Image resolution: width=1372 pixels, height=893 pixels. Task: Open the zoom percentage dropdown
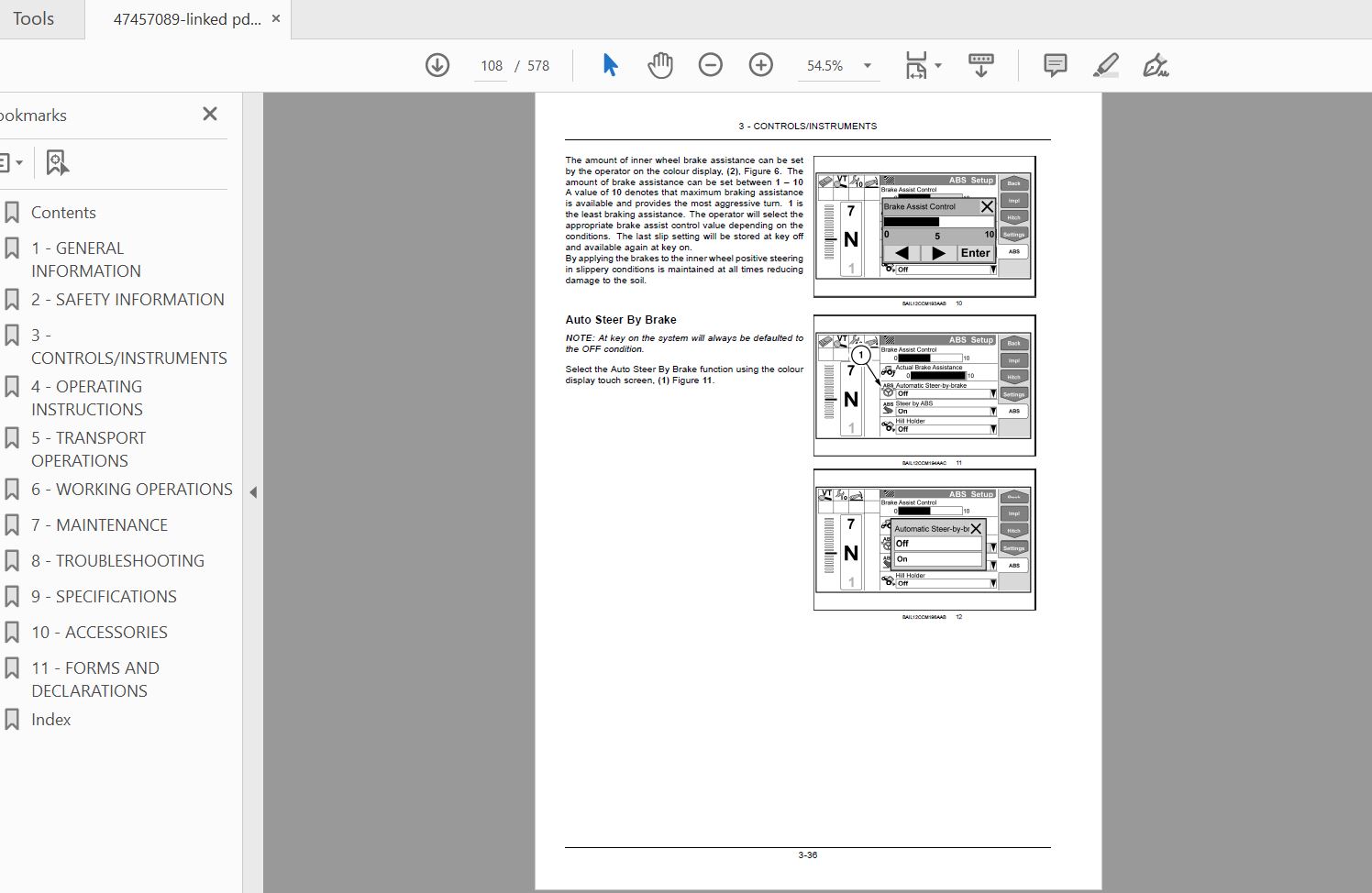click(868, 66)
